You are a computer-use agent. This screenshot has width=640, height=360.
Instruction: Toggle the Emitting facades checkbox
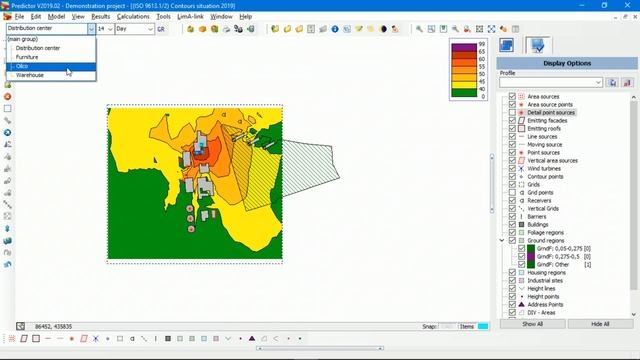click(x=512, y=120)
